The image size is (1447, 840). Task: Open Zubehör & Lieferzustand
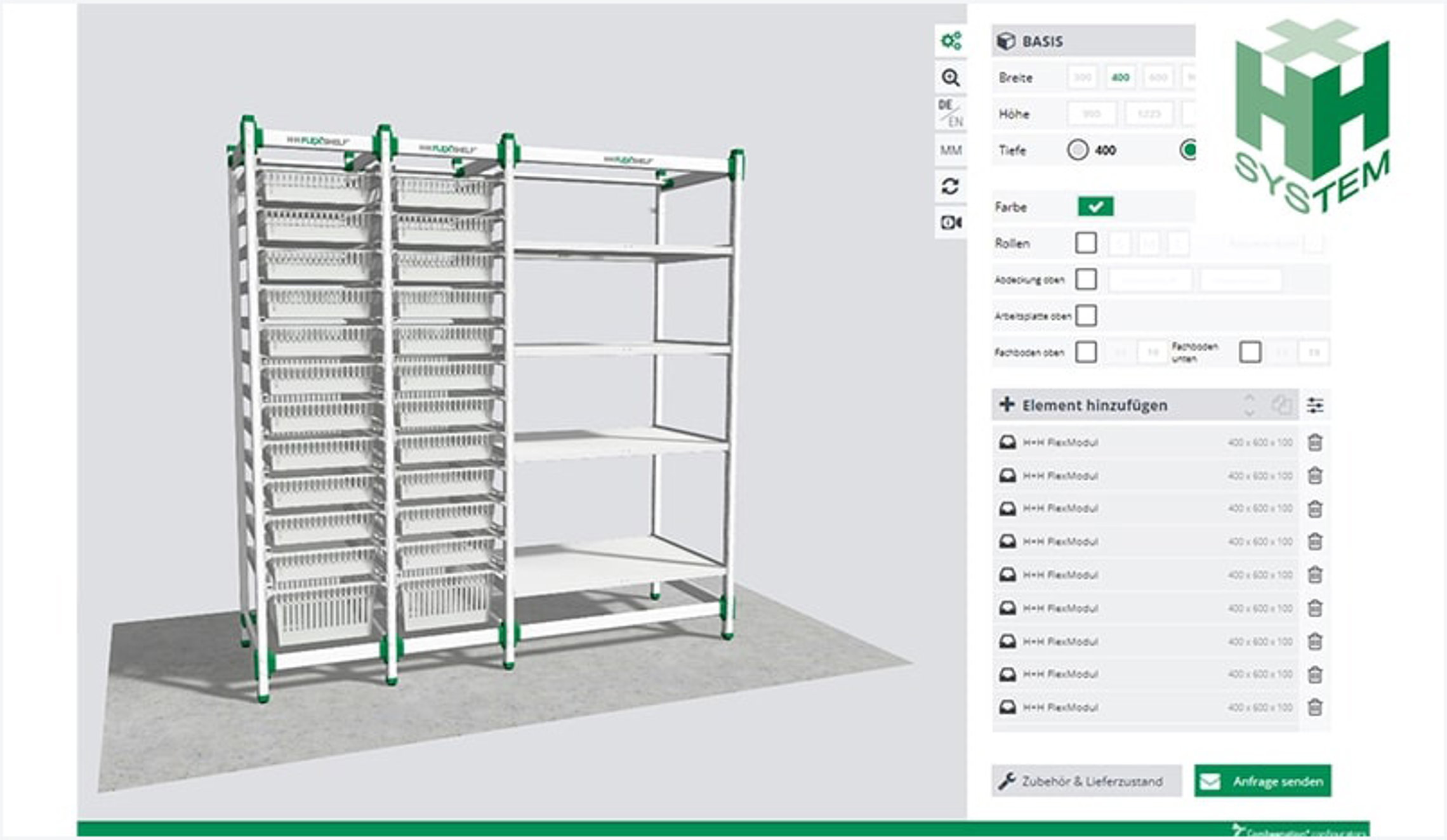[x=1087, y=781]
